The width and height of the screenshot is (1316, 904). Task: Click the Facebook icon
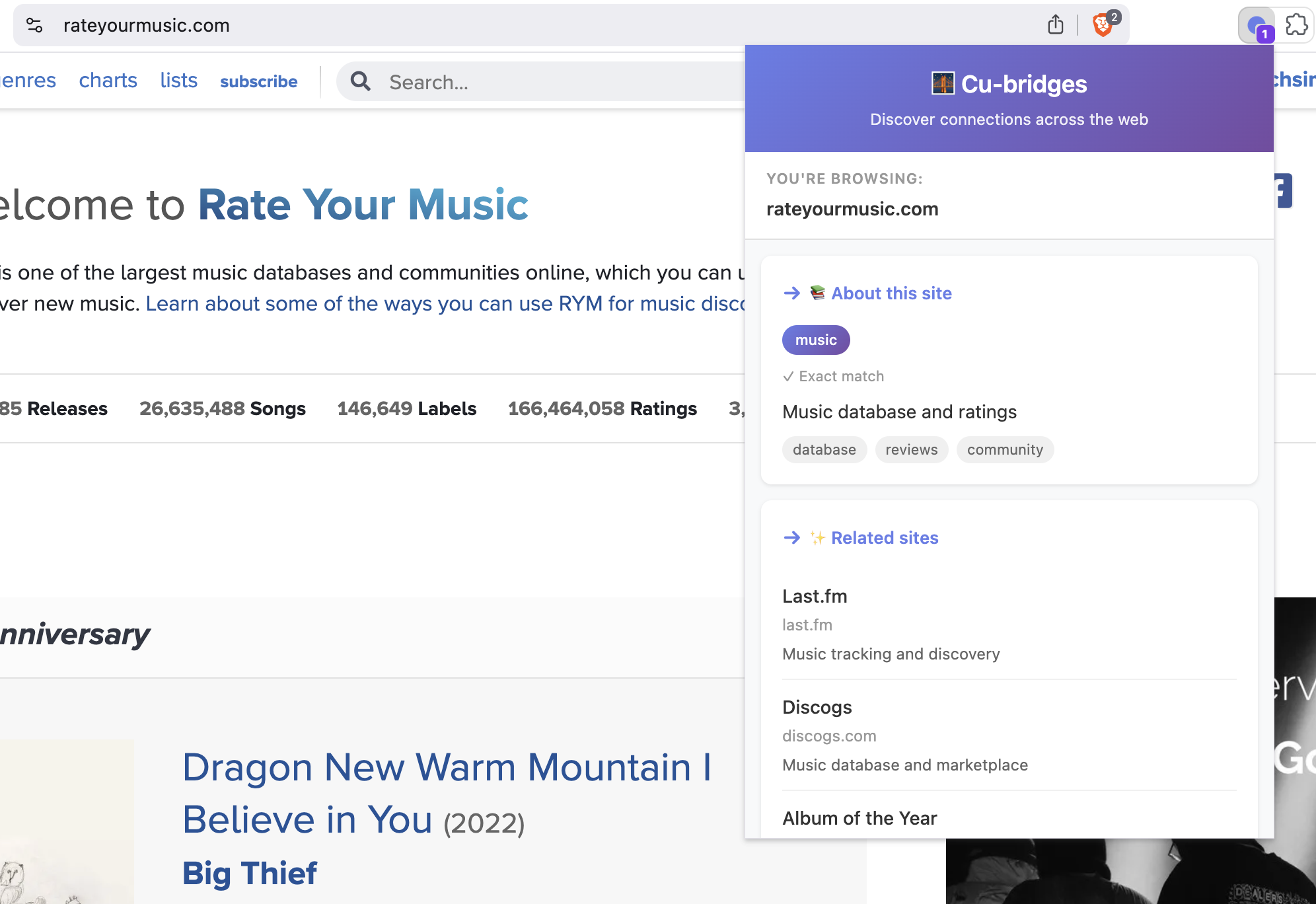click(1283, 191)
